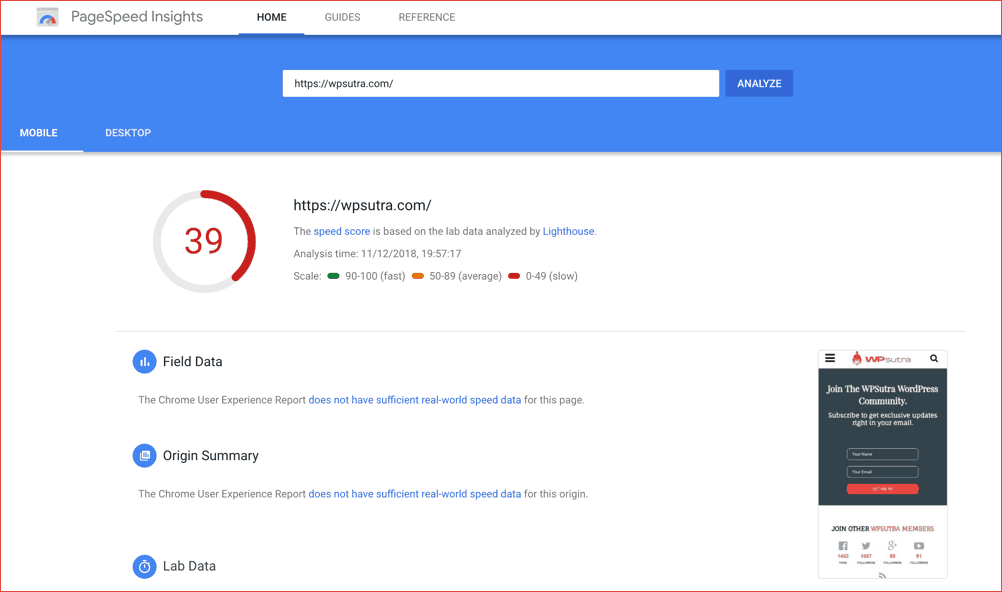Screen dimensions: 1002x592
Task: Click the Field Data bar chart icon
Action: (x=144, y=361)
